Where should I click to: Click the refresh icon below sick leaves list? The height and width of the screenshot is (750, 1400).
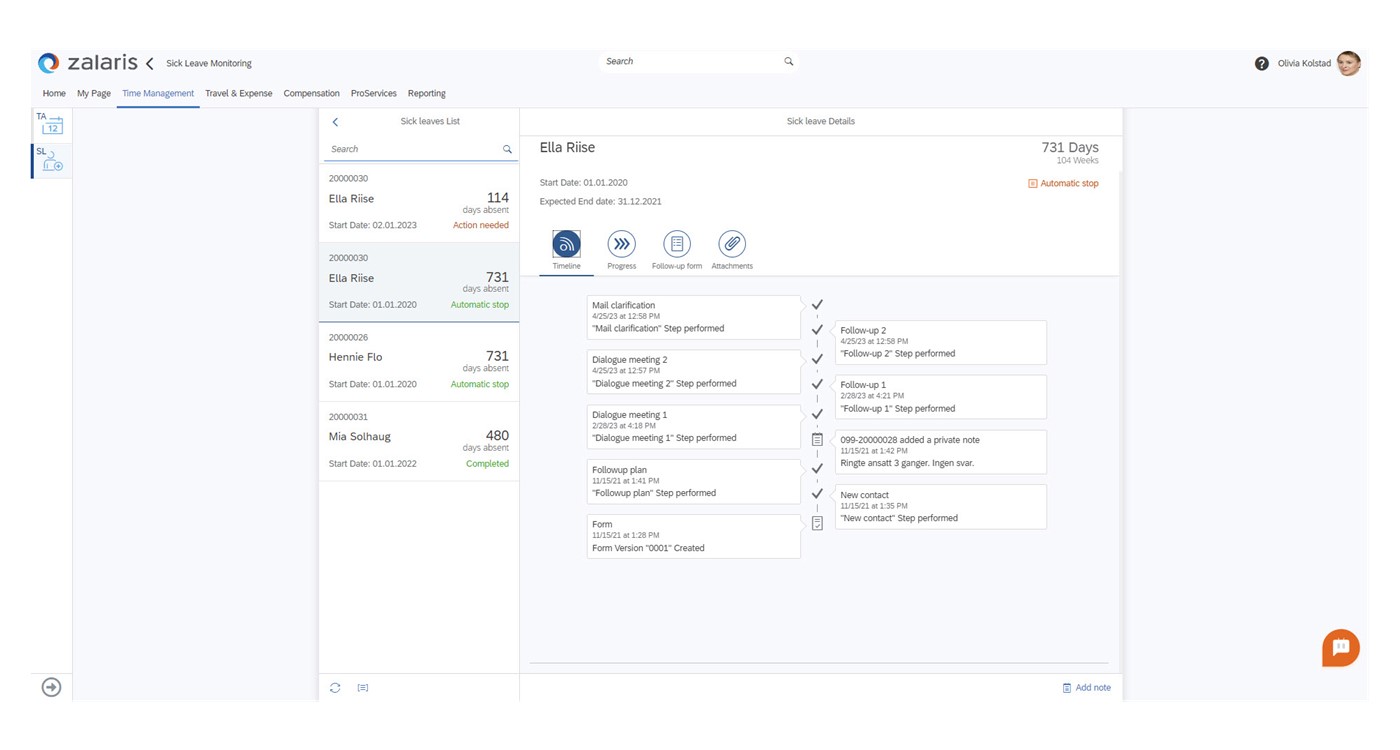335,688
